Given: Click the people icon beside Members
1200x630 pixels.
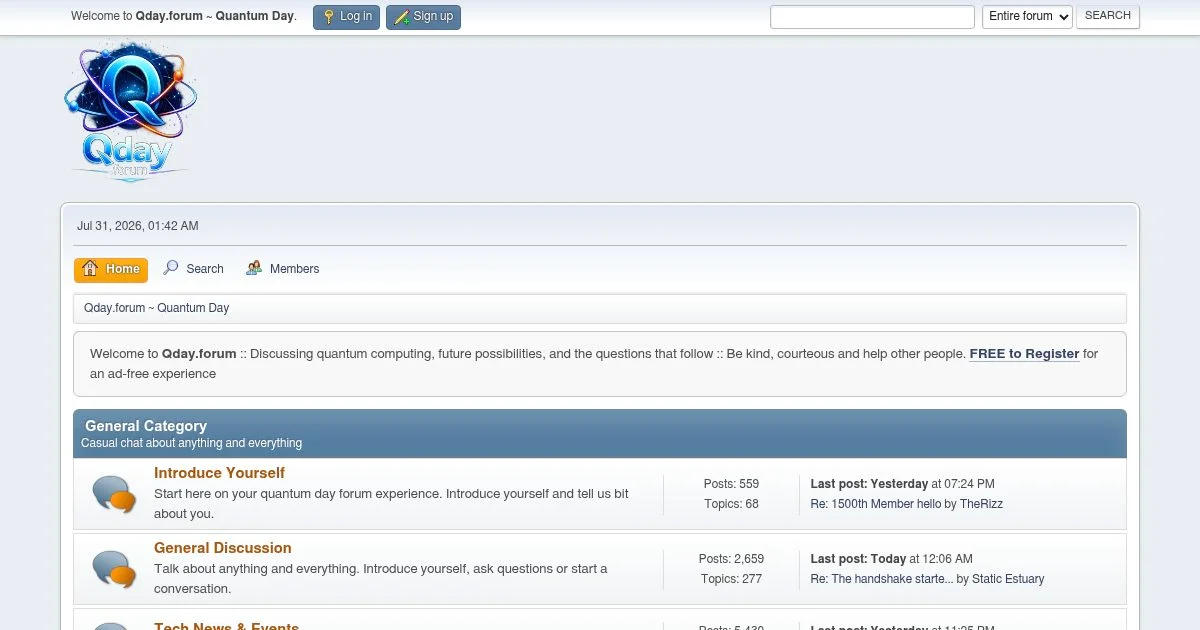Looking at the screenshot, I should pyautogui.click(x=254, y=268).
